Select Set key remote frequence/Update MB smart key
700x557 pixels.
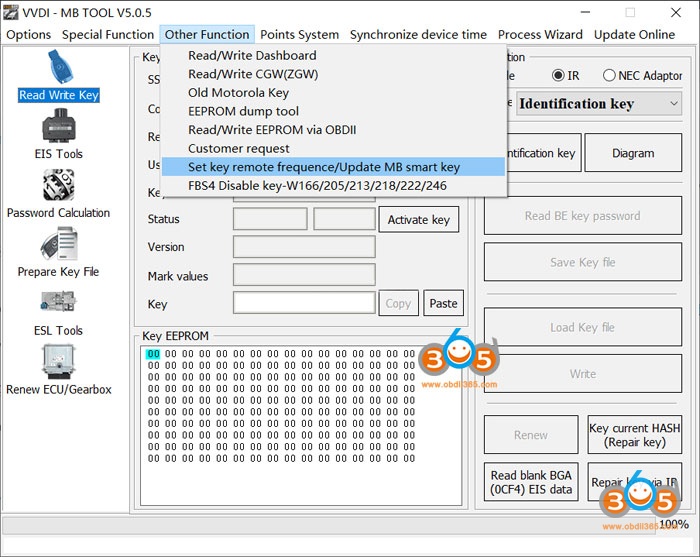click(x=333, y=167)
